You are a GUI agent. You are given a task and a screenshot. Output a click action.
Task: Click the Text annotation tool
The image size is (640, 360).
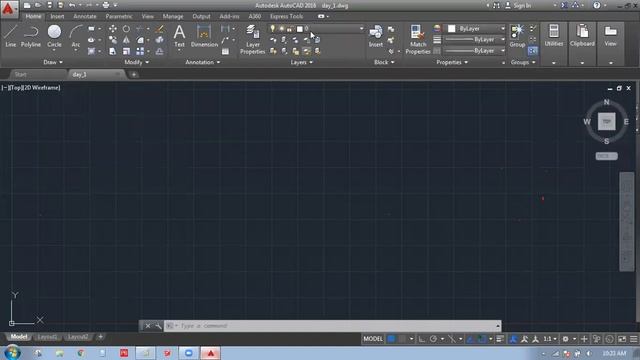179,36
